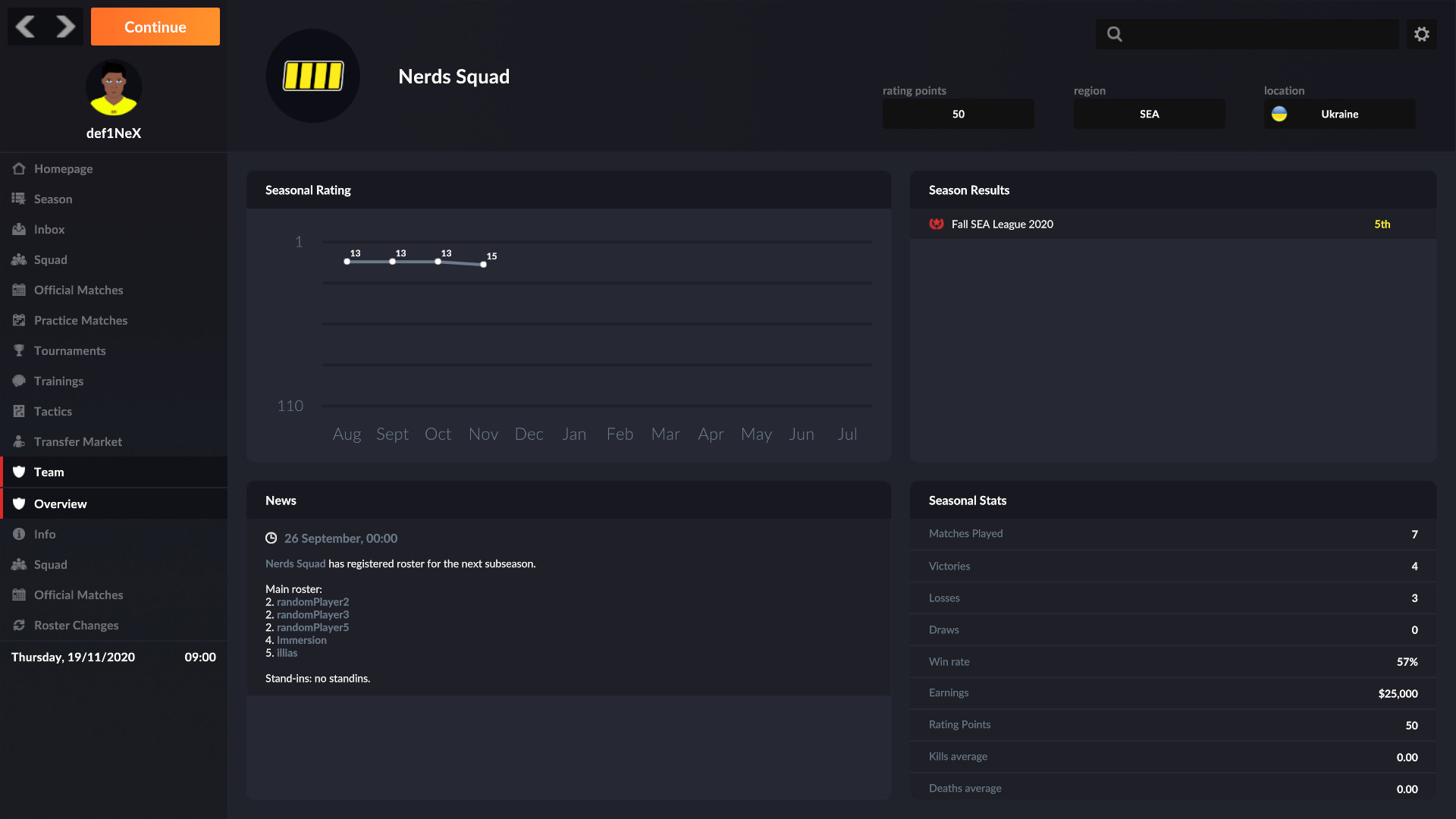
Task: Open the Inbox page
Action: tap(50, 229)
